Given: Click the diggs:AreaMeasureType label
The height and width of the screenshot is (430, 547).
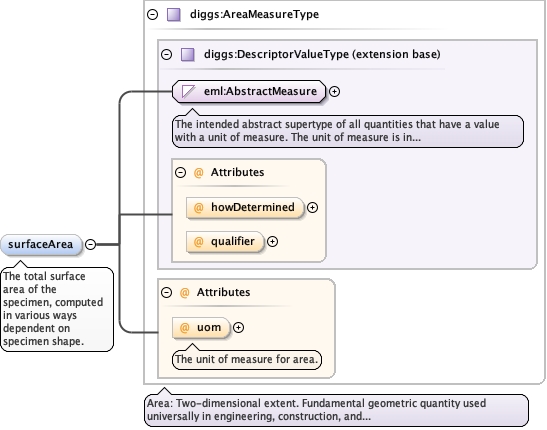Looking at the screenshot, I should coord(254,15).
